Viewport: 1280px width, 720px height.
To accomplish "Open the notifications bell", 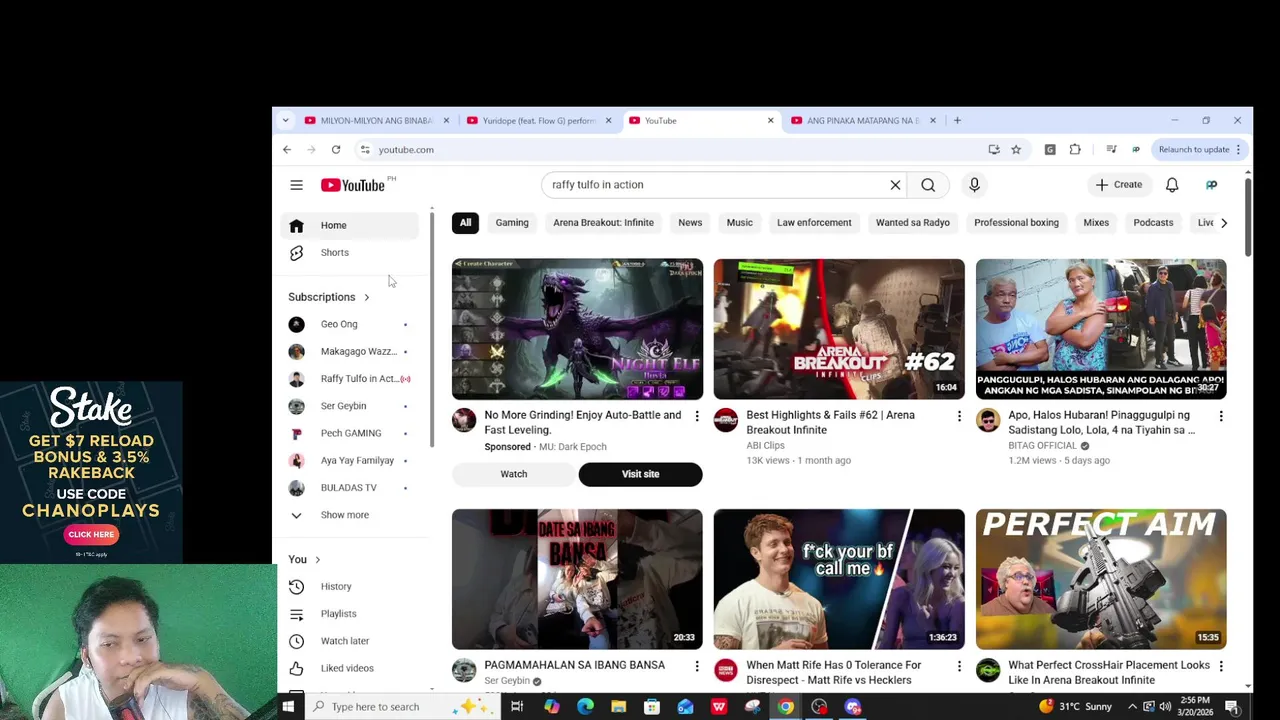I will 1172,185.
